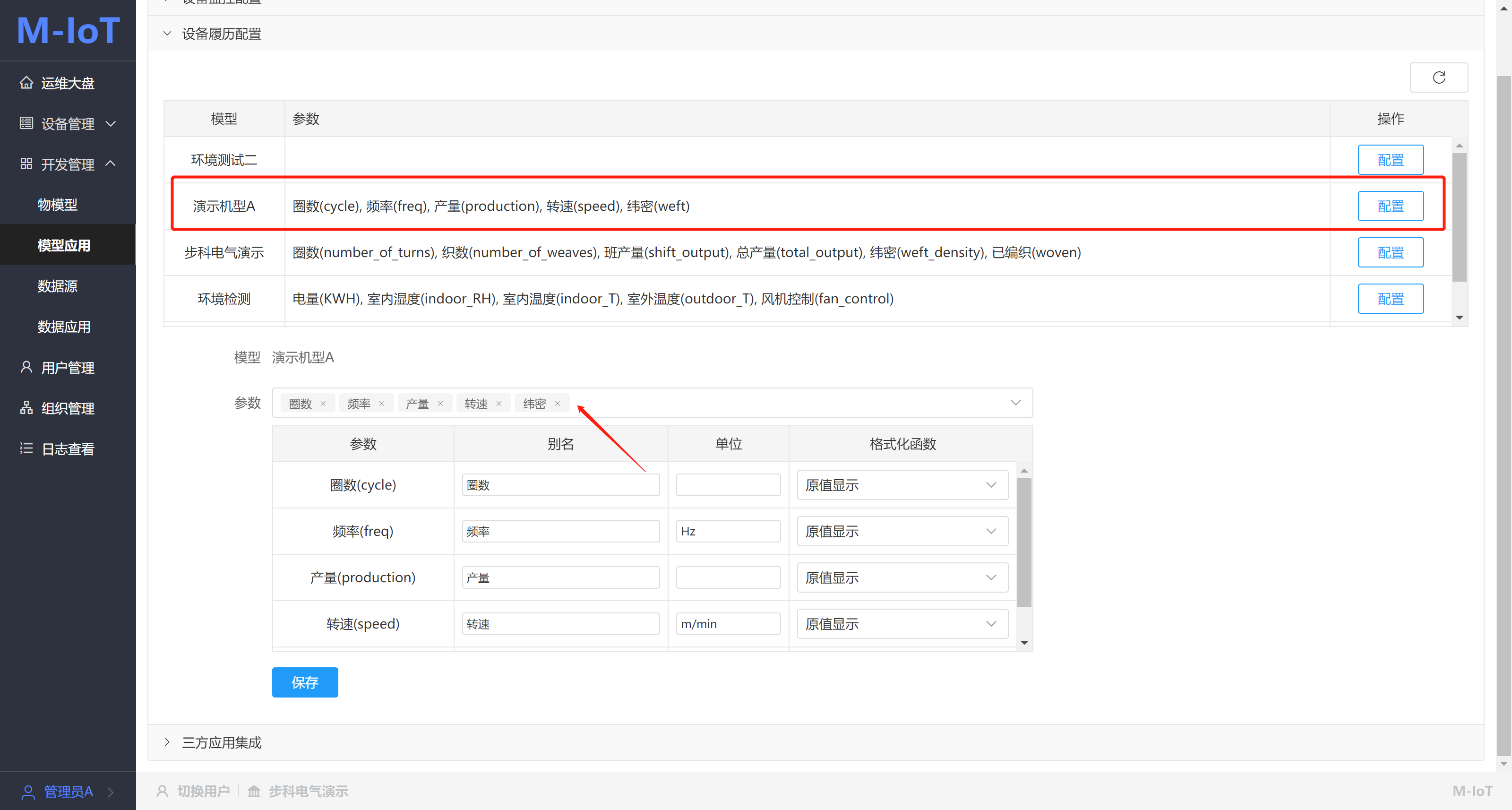Click the user icon beside 切换用户
The height and width of the screenshot is (810, 1512).
click(x=163, y=791)
